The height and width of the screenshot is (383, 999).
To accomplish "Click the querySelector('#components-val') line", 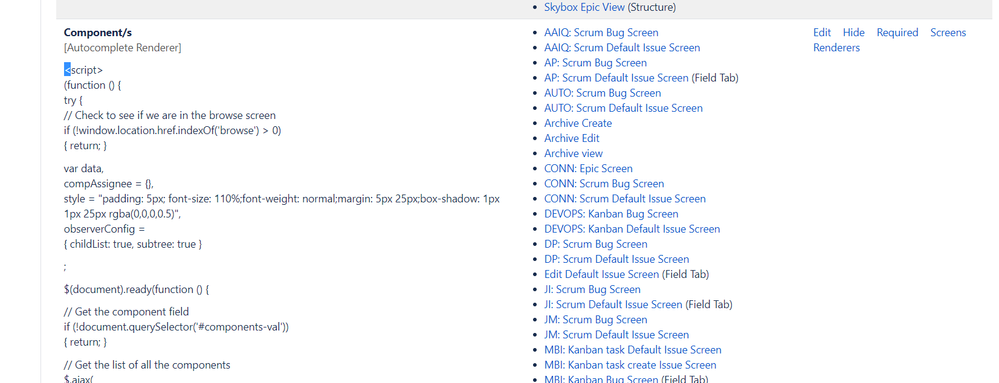I will [x=176, y=327].
